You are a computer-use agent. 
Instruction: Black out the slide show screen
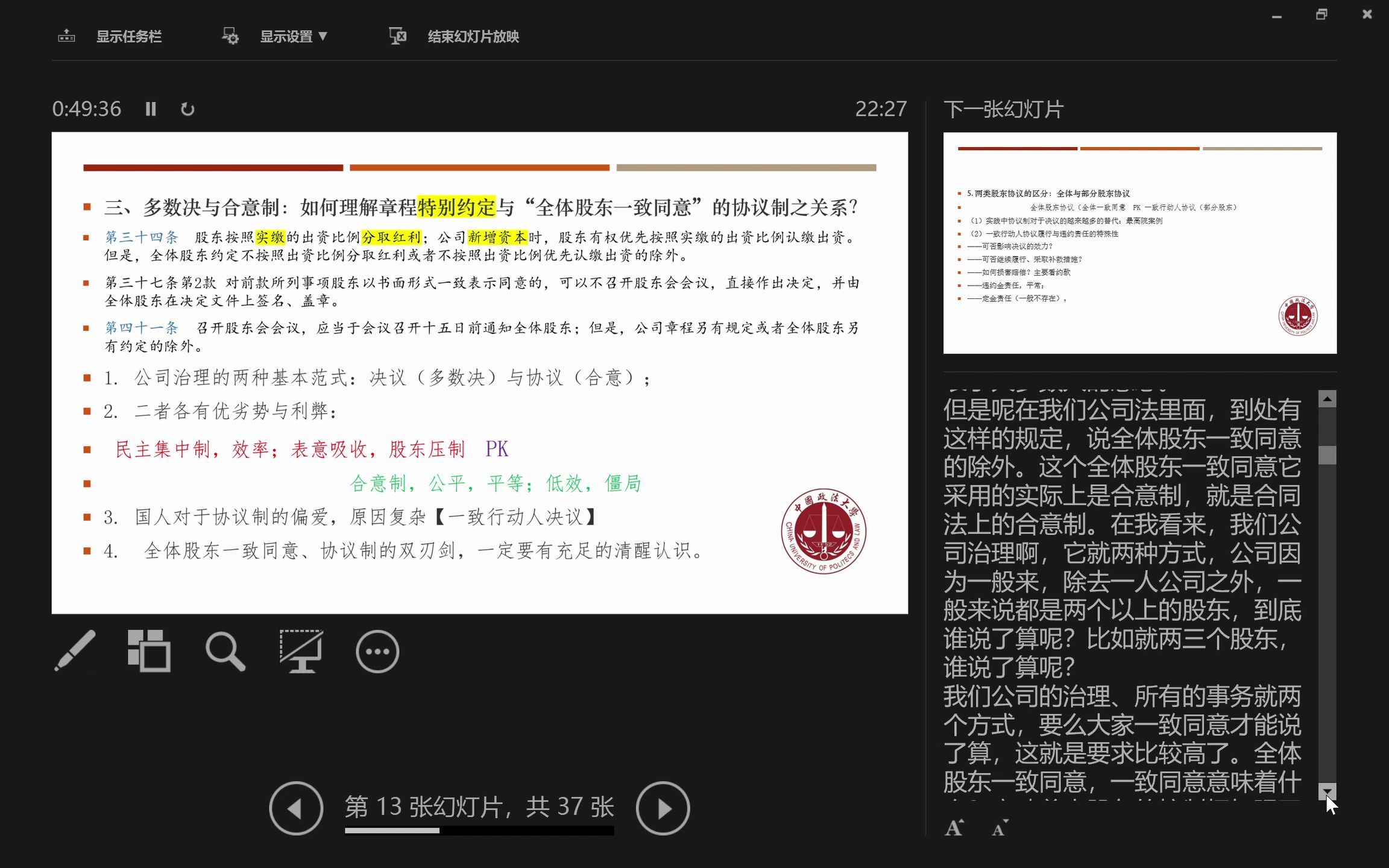[x=301, y=651]
